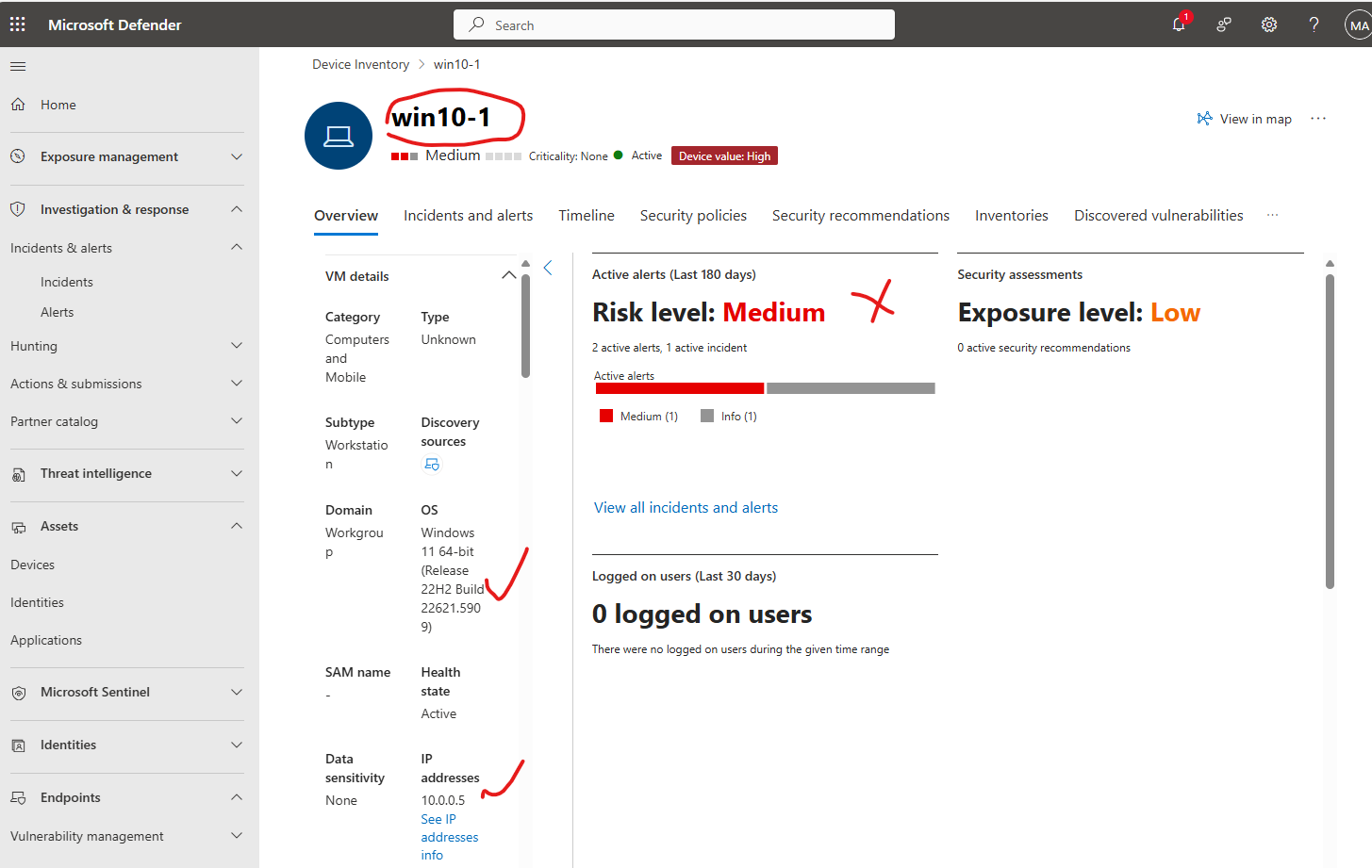This screenshot has width=1372, height=868.
Task: Click the Device value: High badge
Action: 724,156
